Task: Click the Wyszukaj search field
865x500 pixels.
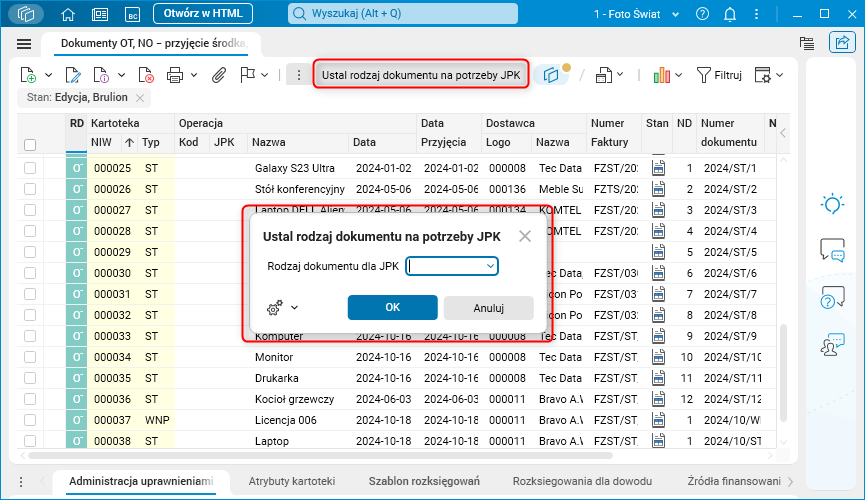Action: pos(403,14)
